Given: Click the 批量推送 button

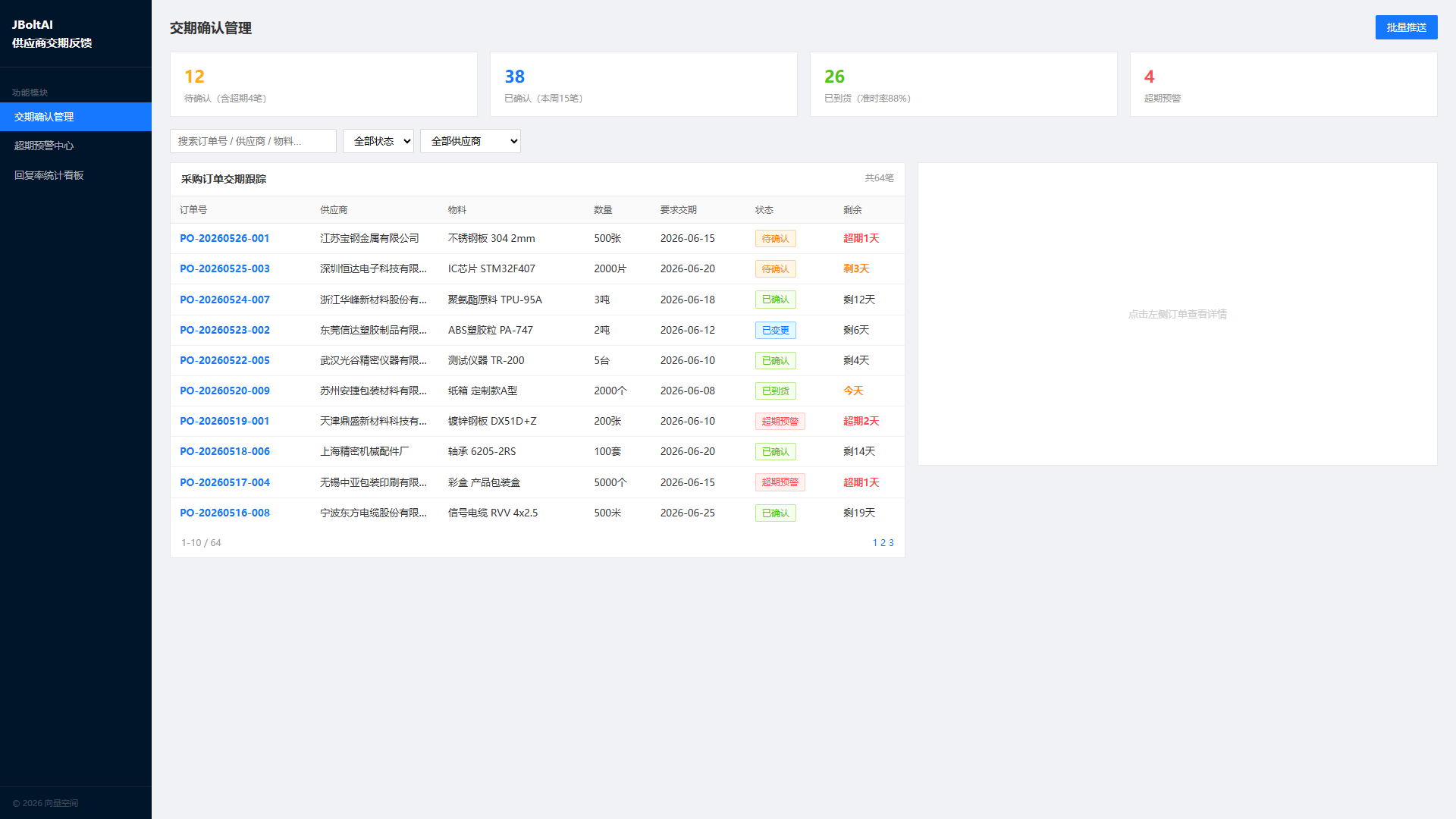Looking at the screenshot, I should (1406, 27).
